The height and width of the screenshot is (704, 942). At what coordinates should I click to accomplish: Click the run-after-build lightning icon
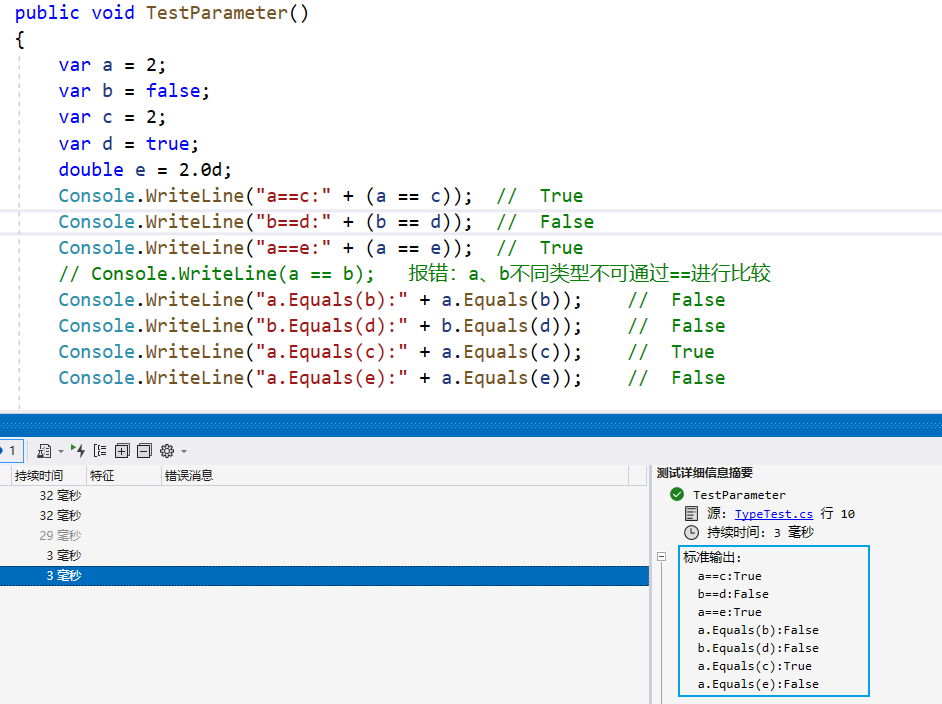click(78, 451)
